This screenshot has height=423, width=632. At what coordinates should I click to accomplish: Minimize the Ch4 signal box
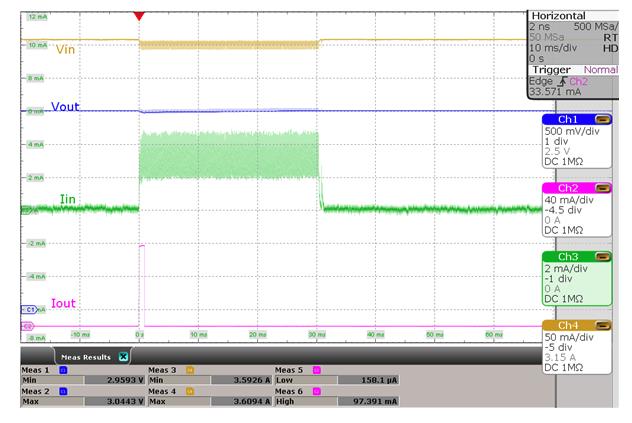pyautogui.click(x=603, y=325)
